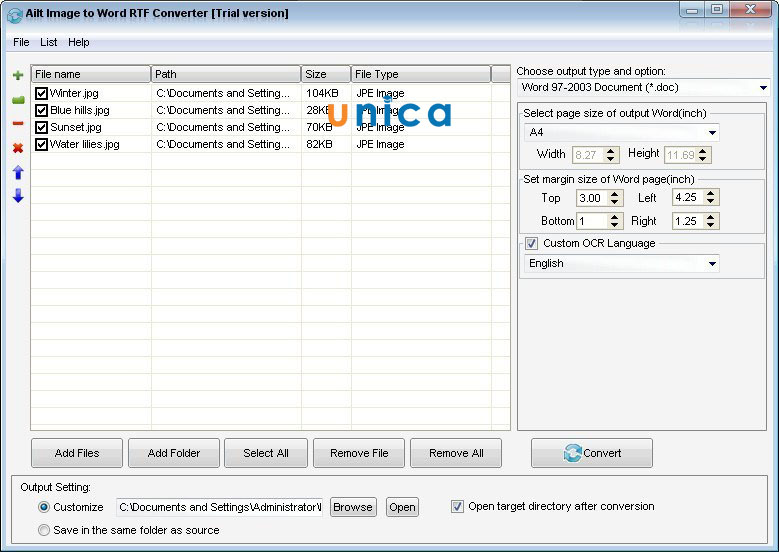Screen dimensions: 779x552
Task: Click JPE Image type in Water lilies row
Action: [380, 144]
